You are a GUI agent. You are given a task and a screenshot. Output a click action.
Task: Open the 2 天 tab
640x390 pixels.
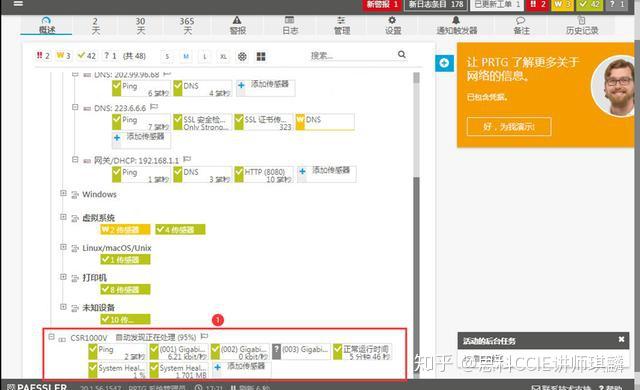point(95,26)
